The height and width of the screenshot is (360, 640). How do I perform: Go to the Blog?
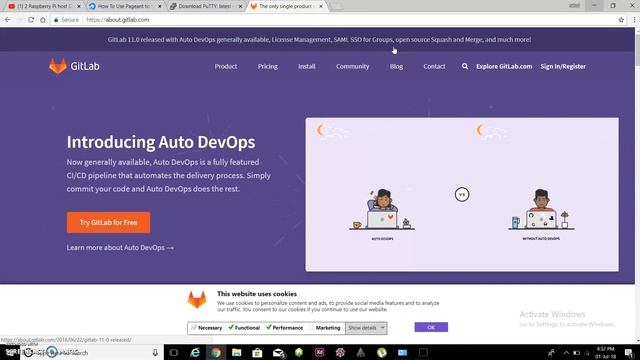[396, 66]
